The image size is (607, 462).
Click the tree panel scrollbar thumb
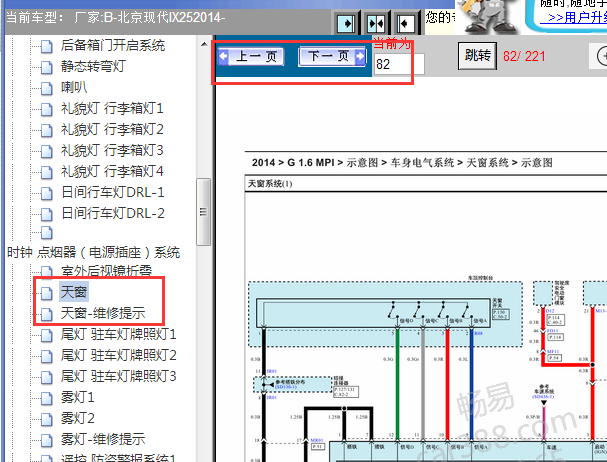pyautogui.click(x=203, y=212)
